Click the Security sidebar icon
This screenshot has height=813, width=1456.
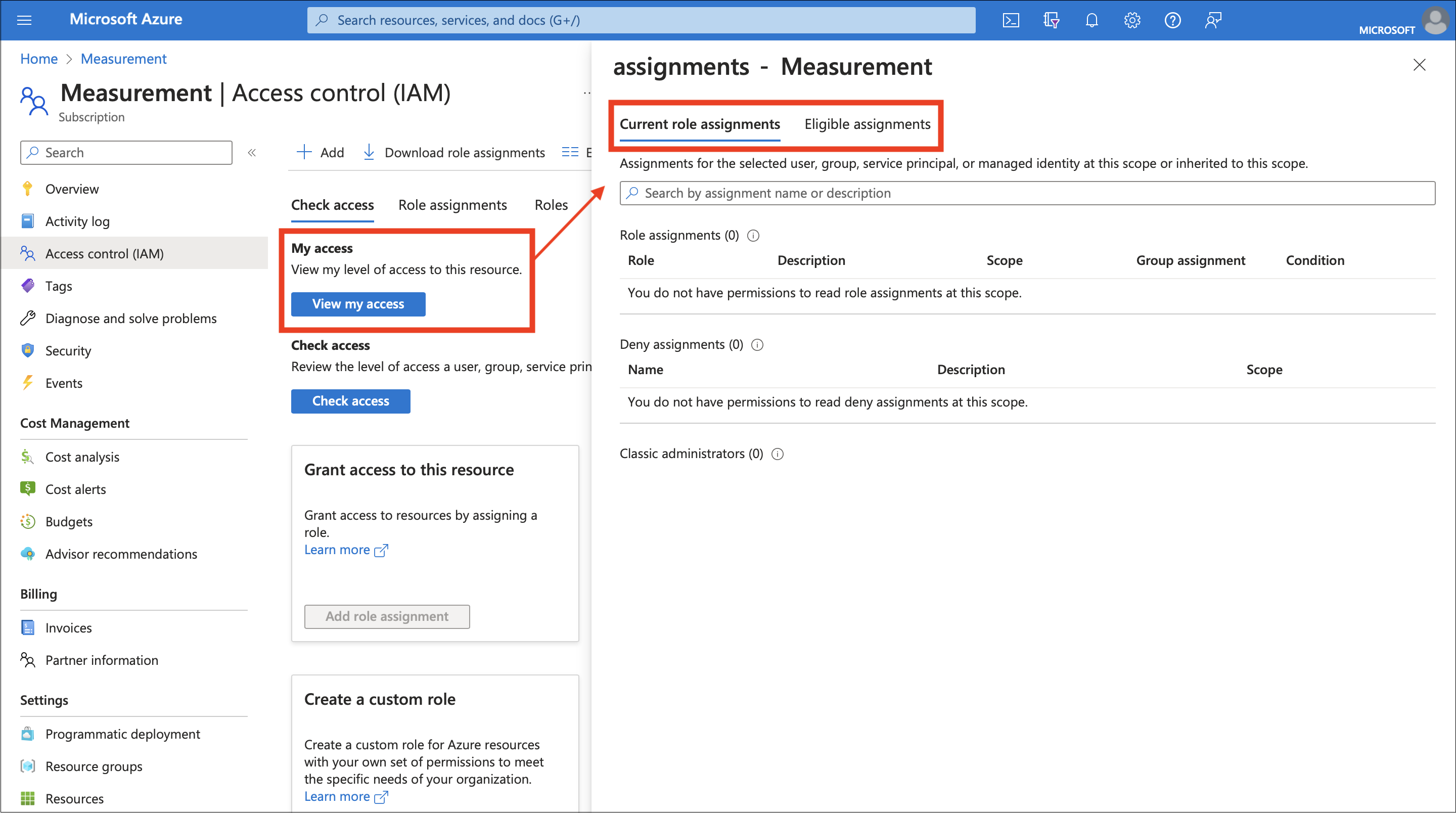tap(27, 350)
